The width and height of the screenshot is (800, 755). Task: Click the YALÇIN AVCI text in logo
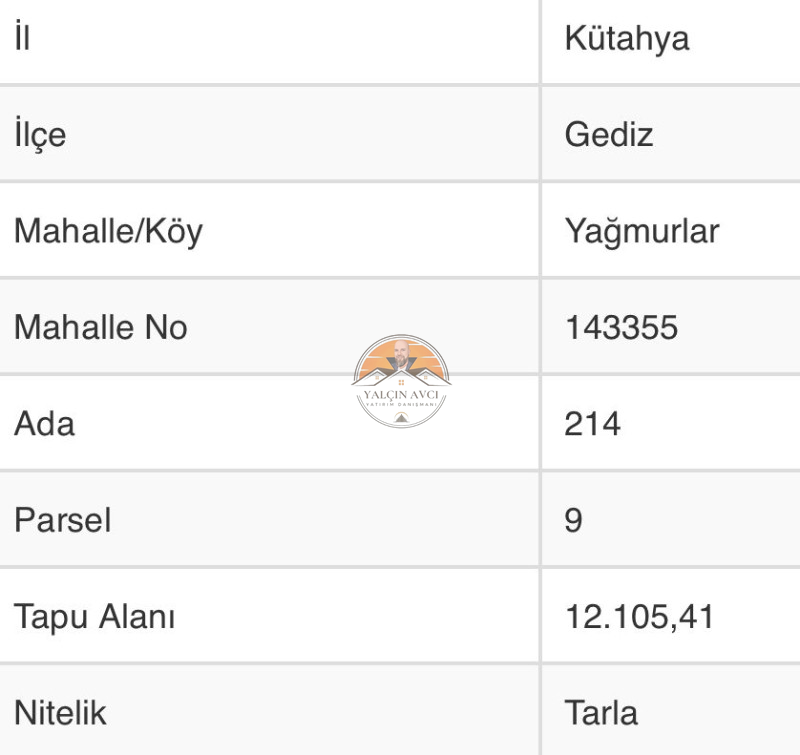[x=401, y=395]
